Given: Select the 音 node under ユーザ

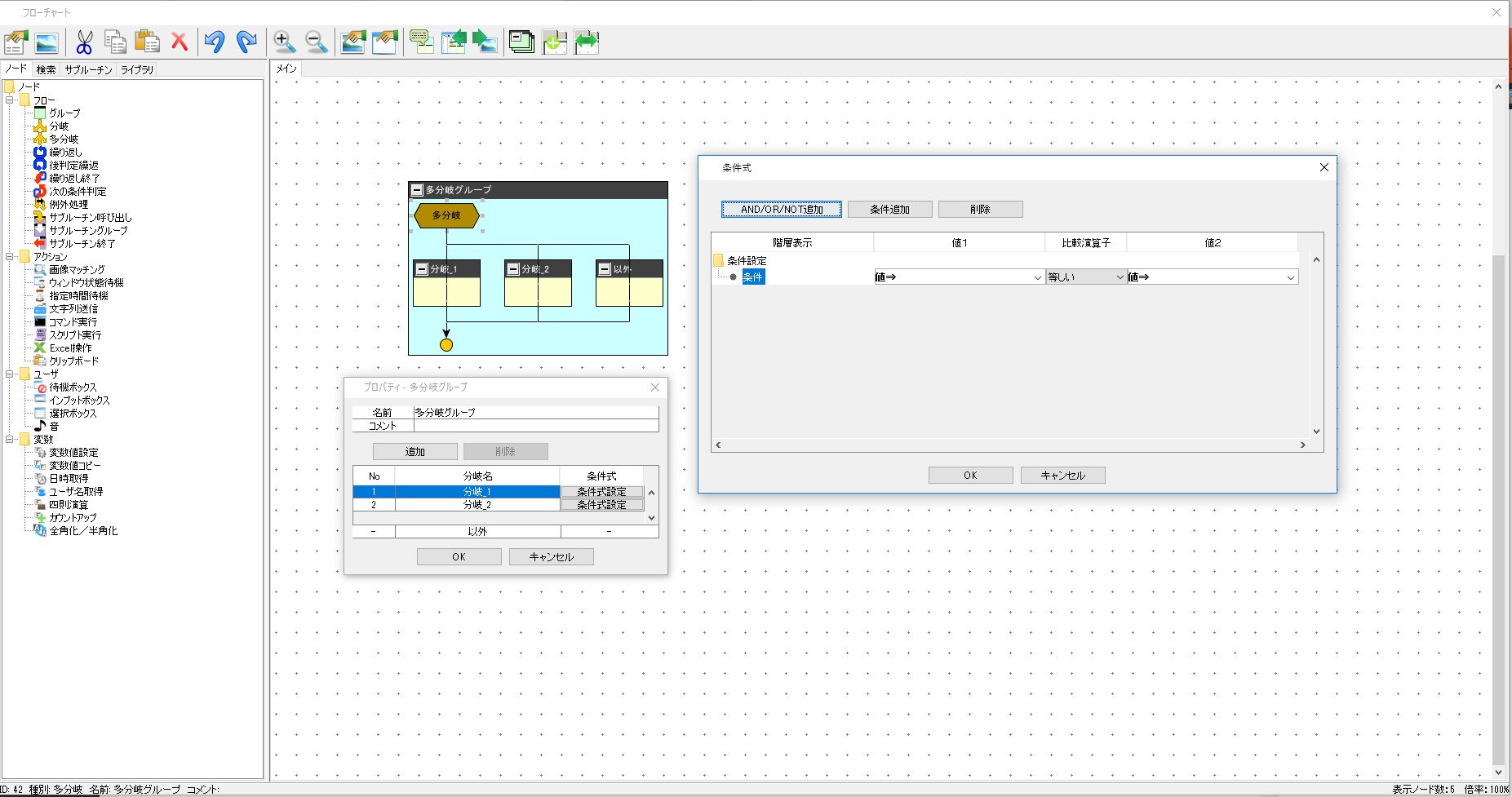Looking at the screenshot, I should tap(54, 427).
